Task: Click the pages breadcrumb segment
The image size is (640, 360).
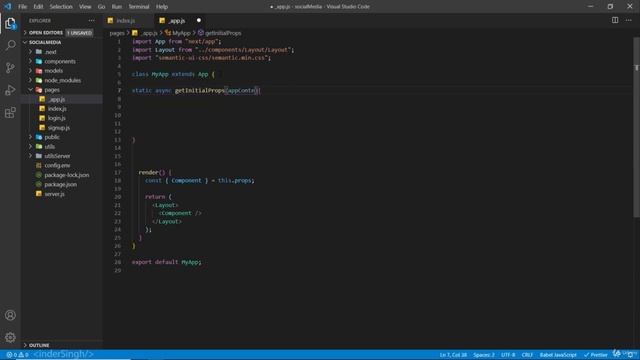Action: (x=117, y=33)
